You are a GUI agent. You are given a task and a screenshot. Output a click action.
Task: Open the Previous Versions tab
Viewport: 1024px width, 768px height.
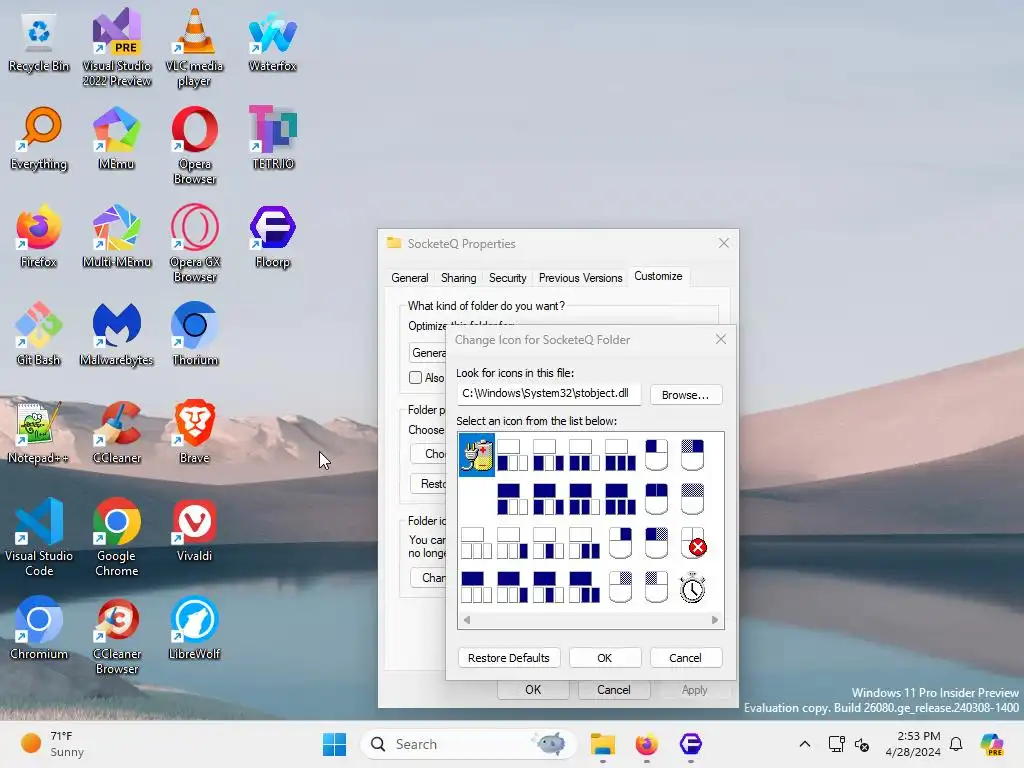tap(581, 278)
